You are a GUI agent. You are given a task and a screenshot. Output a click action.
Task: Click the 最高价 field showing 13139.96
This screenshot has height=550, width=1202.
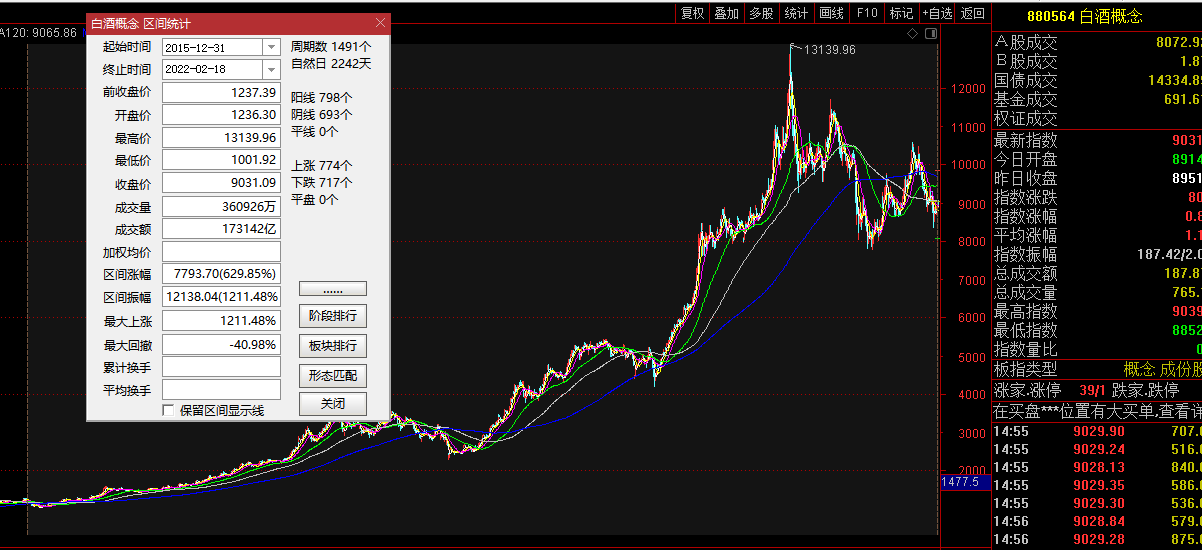(x=221, y=137)
